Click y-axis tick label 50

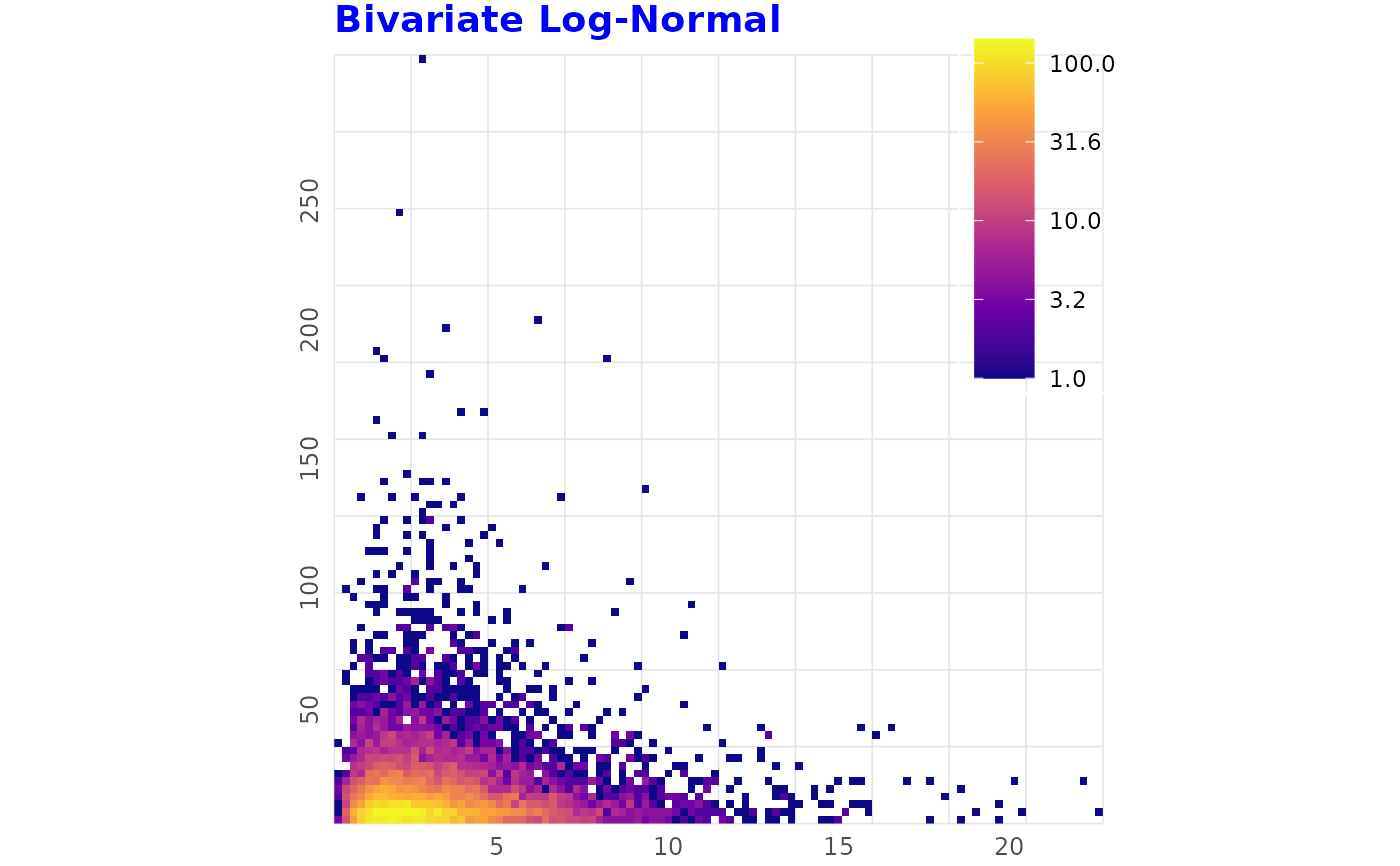(311, 709)
